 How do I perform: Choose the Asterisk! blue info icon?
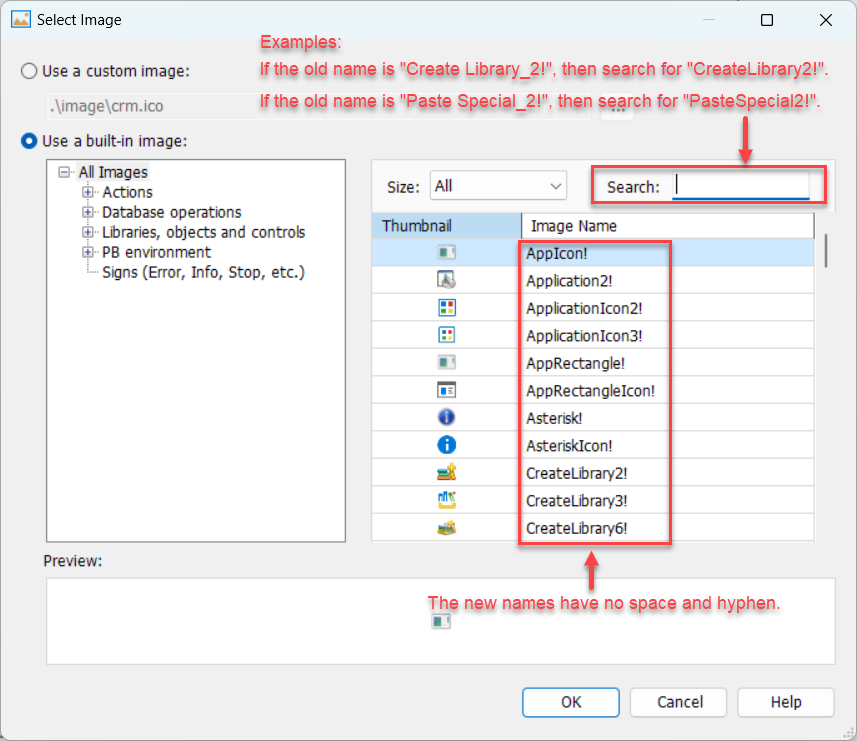tap(446, 418)
